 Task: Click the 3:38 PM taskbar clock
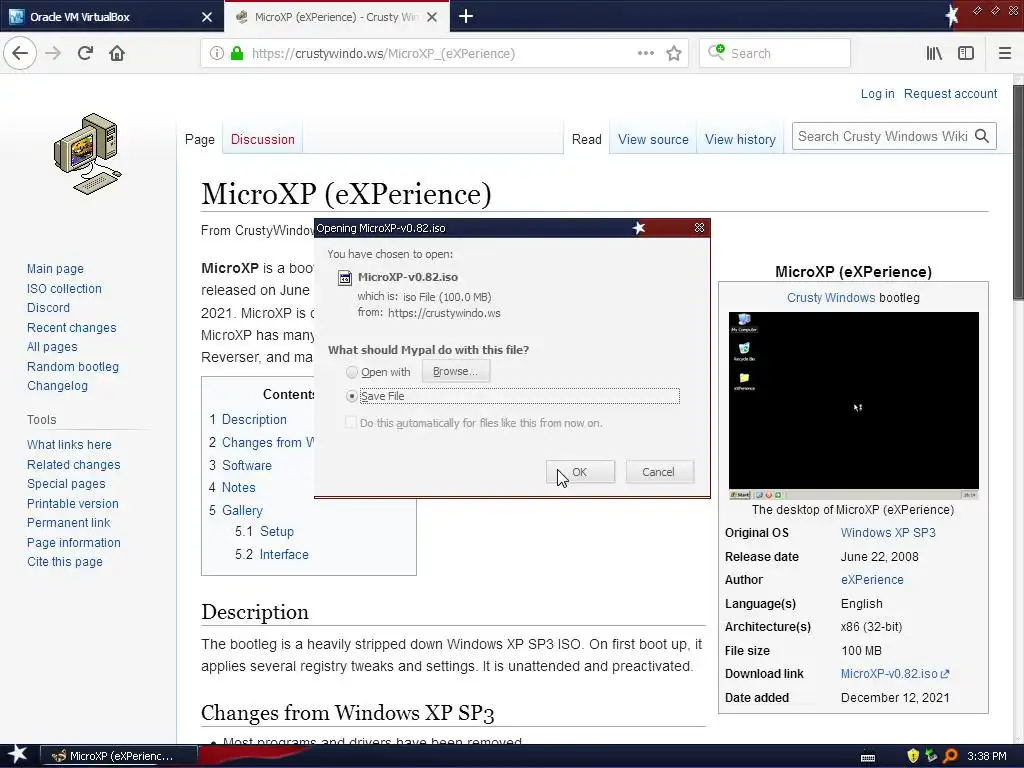point(986,756)
